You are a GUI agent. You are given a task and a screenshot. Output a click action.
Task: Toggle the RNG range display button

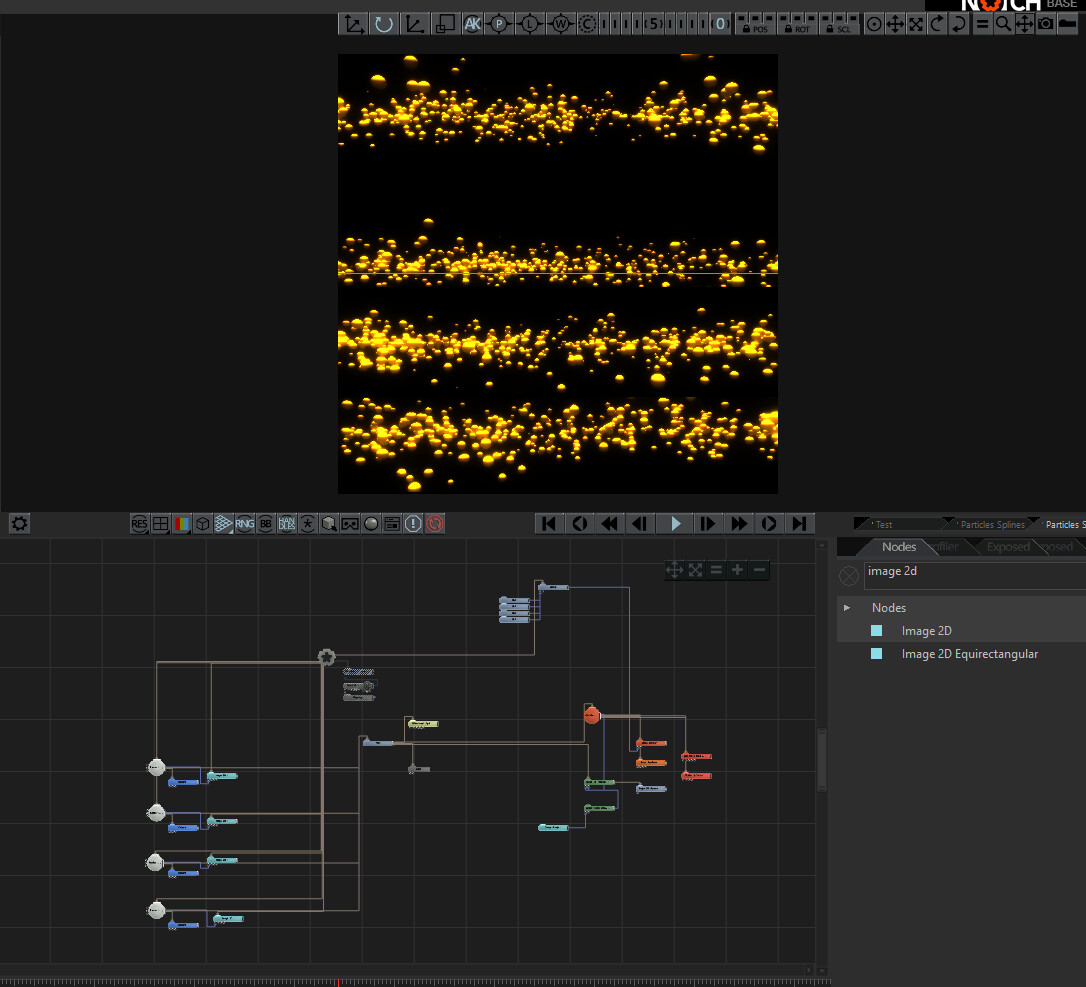244,524
